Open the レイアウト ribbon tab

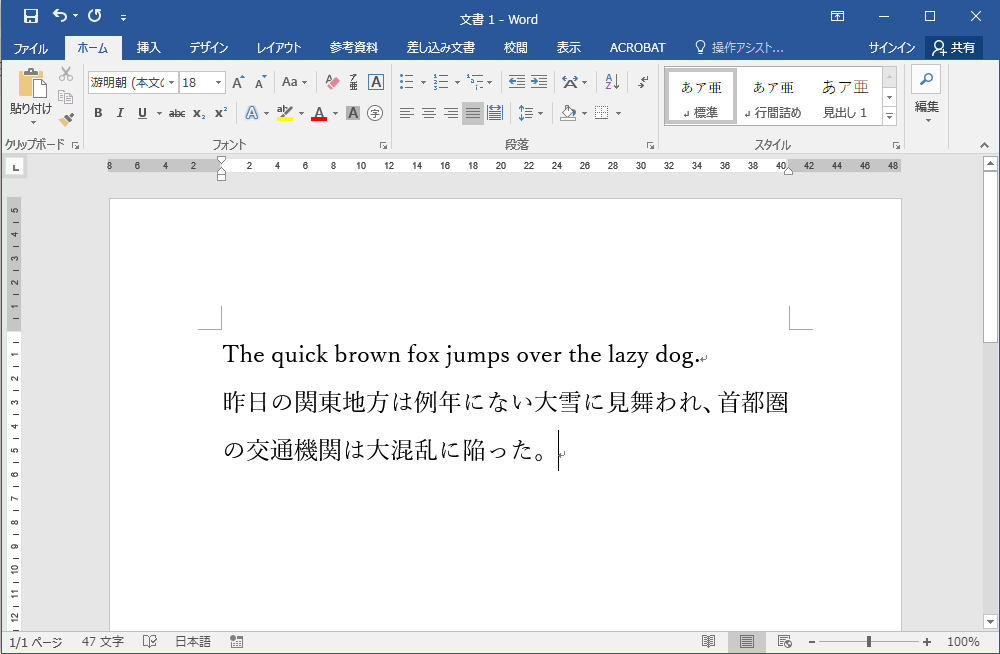279,47
